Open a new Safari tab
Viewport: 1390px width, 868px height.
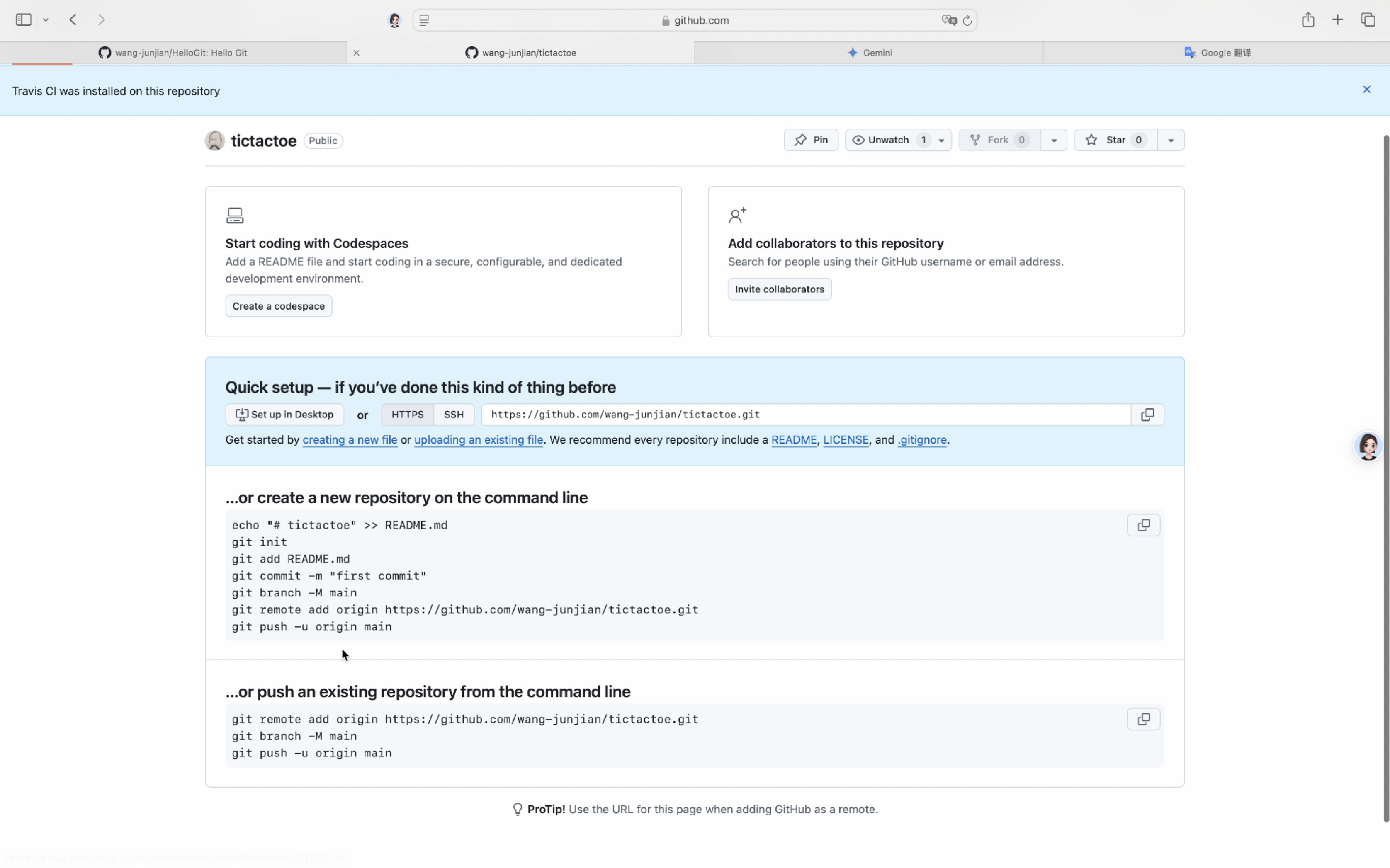[1338, 20]
